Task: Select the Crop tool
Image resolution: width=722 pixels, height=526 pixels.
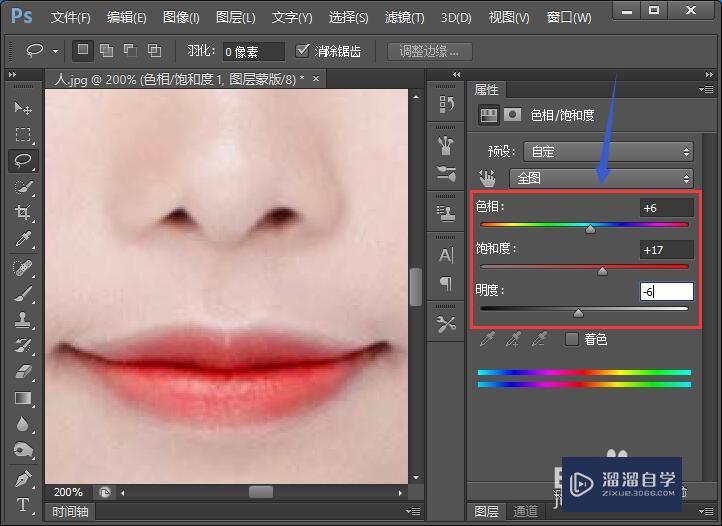Action: [x=23, y=212]
